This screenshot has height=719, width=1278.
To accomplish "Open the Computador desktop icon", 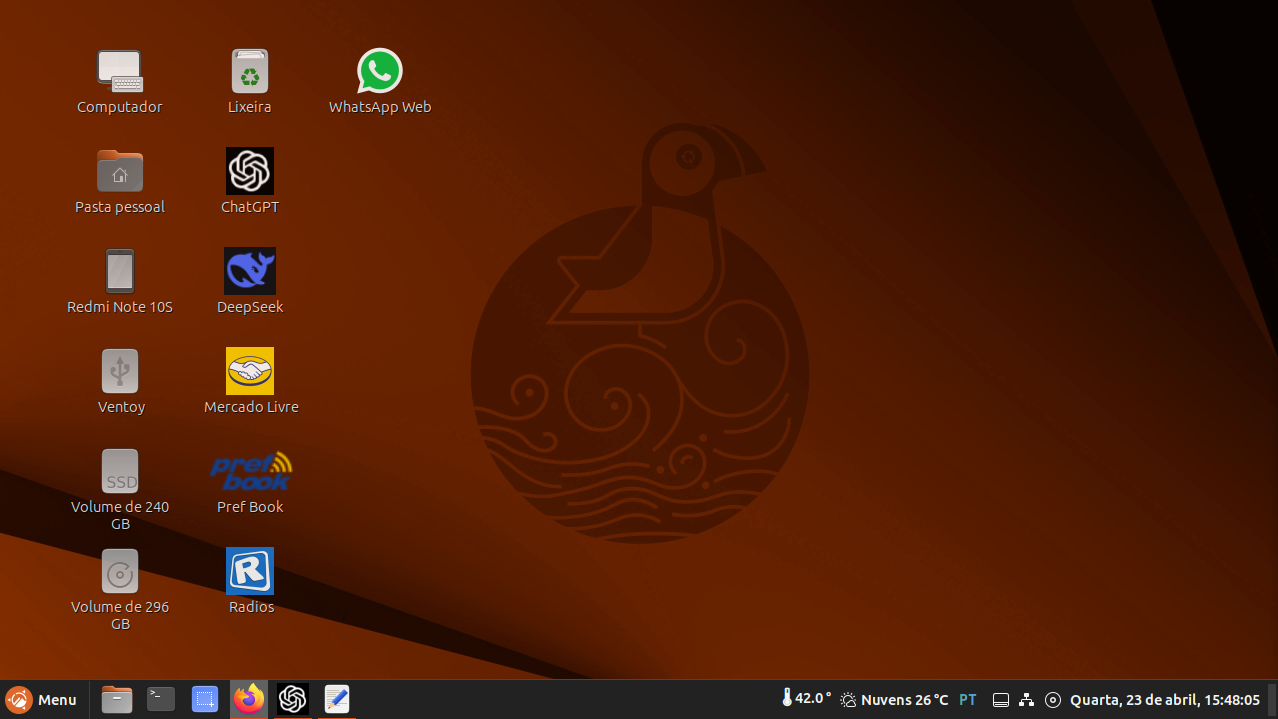I will tap(120, 71).
